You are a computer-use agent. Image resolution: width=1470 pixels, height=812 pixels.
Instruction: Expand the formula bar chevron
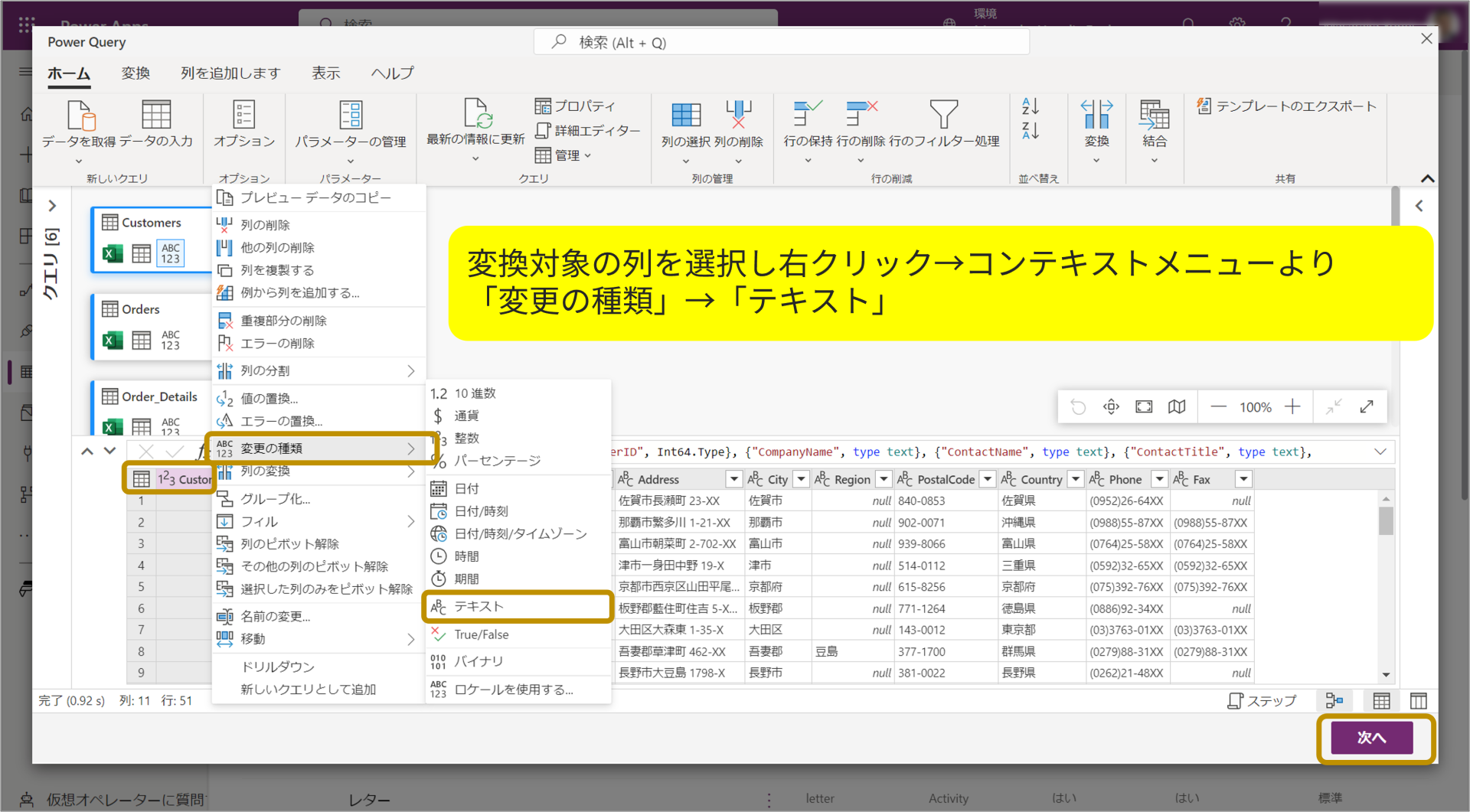click(x=1380, y=452)
